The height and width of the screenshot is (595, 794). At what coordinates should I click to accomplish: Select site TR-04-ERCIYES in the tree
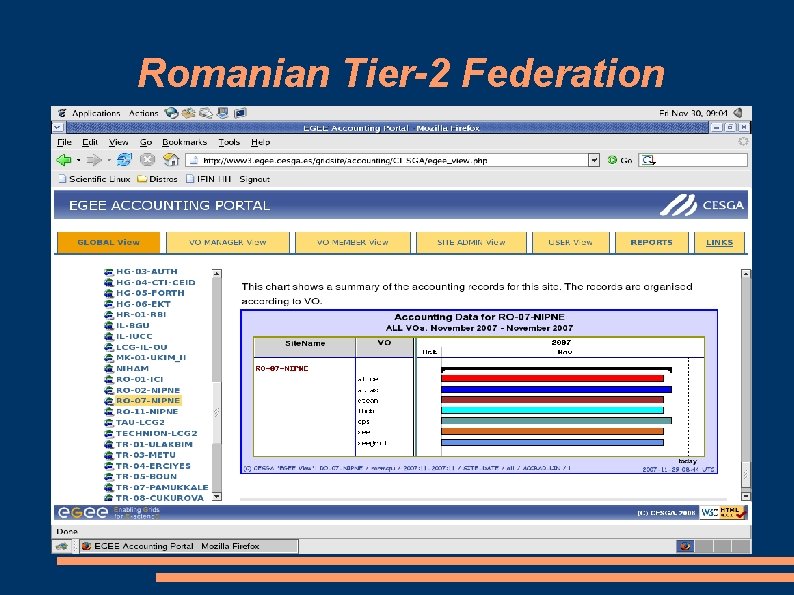pos(153,466)
